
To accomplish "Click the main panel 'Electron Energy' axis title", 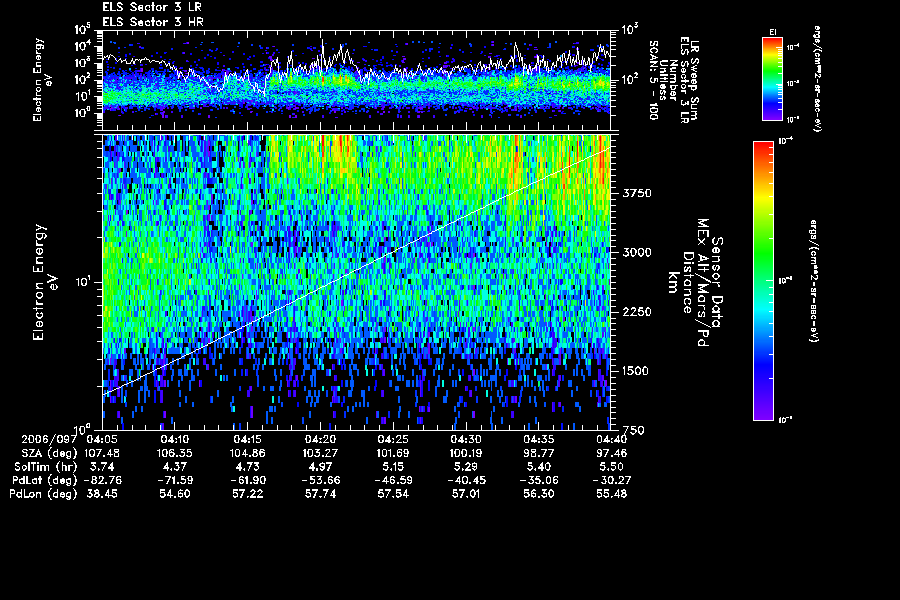I will pyautogui.click(x=38, y=282).
